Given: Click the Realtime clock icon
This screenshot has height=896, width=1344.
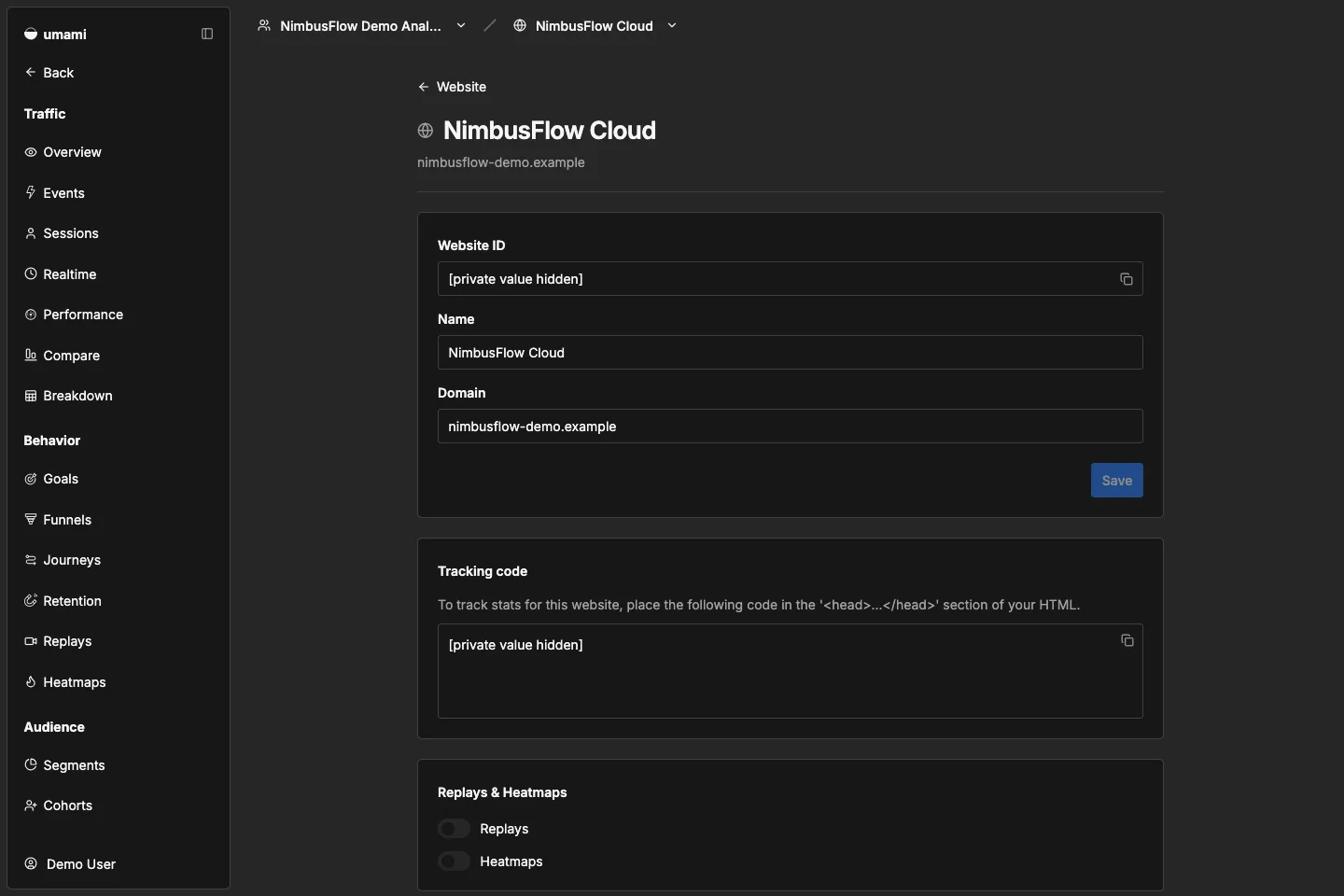Looking at the screenshot, I should pyautogui.click(x=31, y=273).
